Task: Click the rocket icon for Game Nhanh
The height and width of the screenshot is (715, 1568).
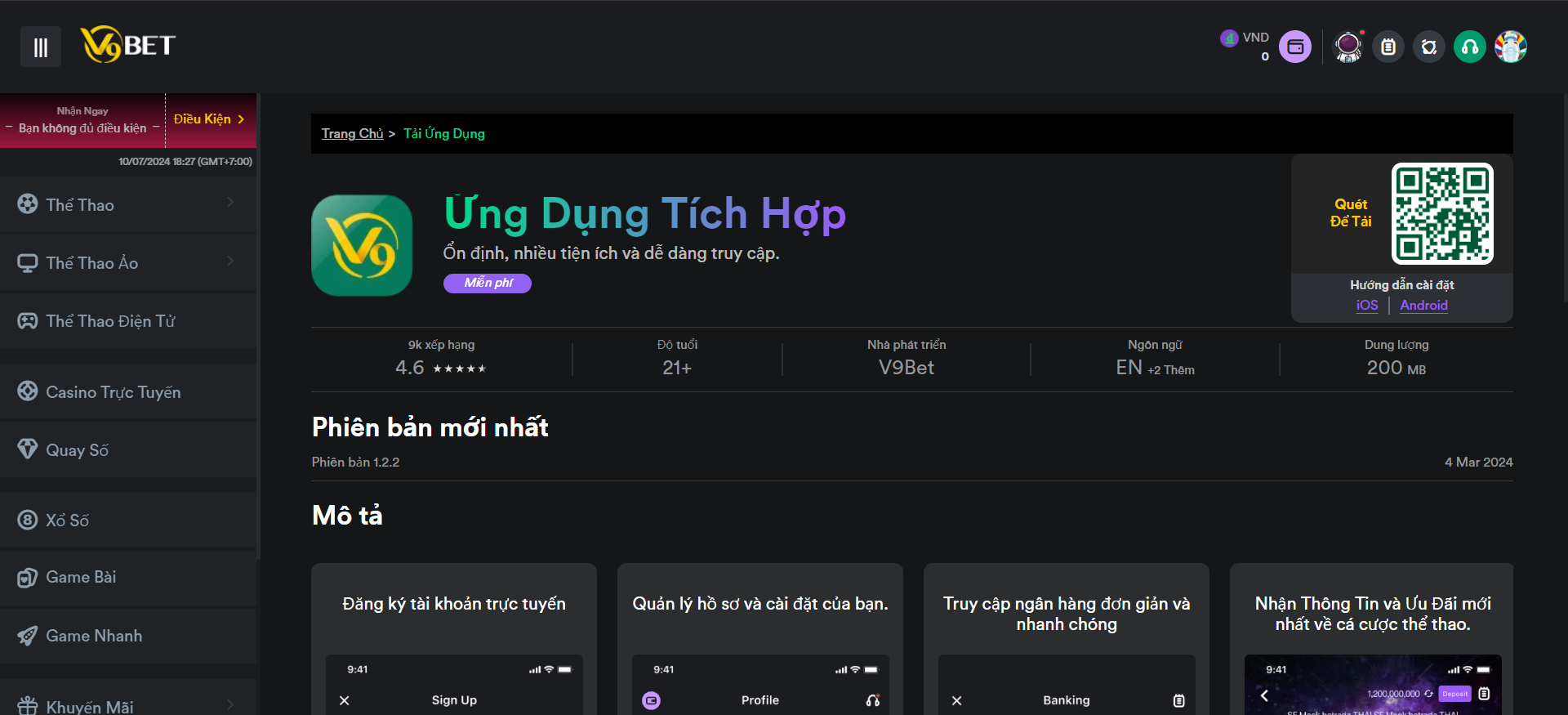Action: click(x=28, y=635)
